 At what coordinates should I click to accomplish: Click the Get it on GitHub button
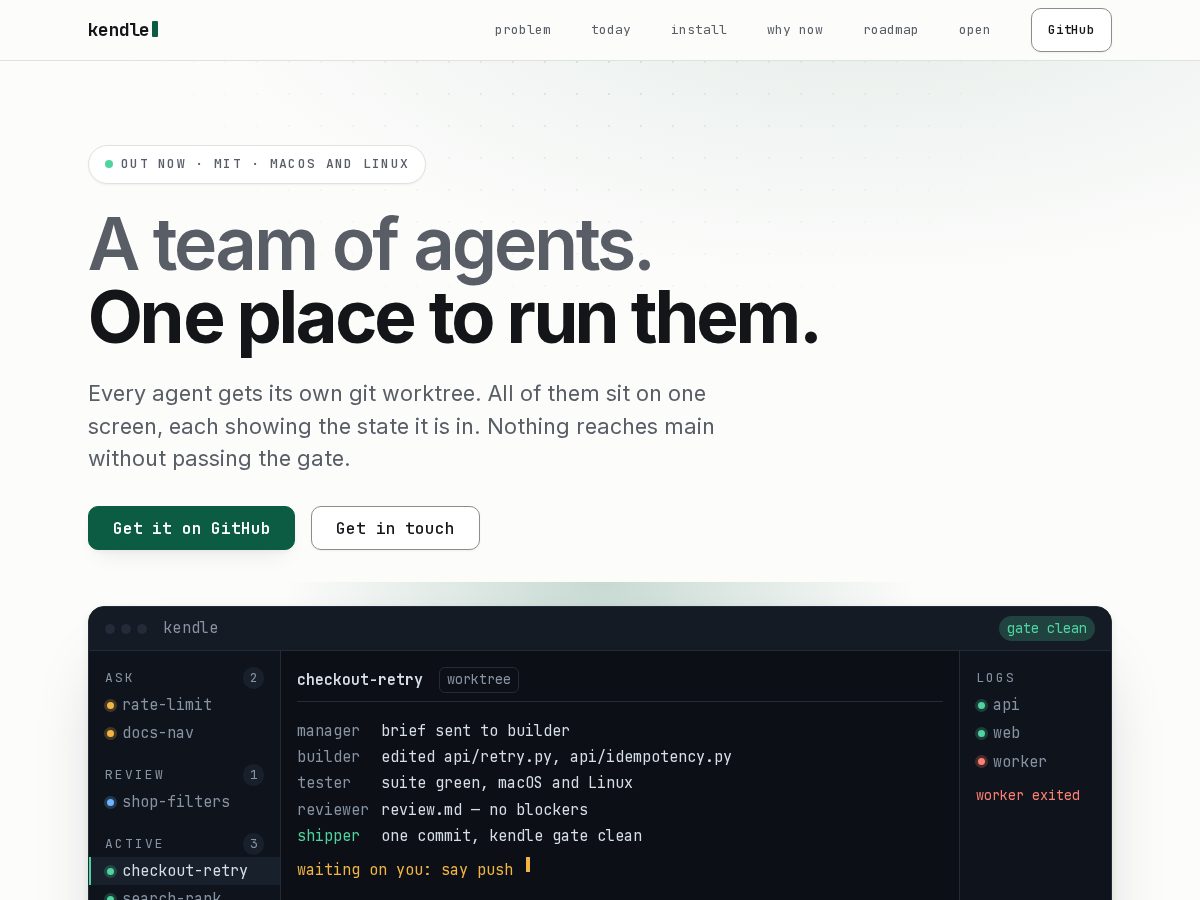click(191, 528)
